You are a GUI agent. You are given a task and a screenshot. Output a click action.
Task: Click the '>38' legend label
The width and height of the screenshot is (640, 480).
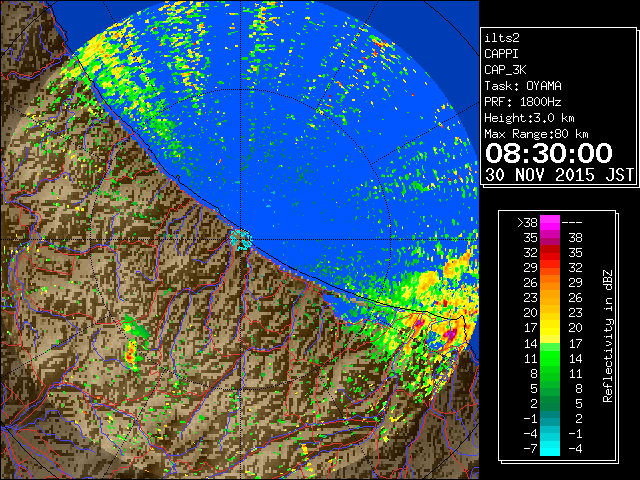click(x=527, y=223)
